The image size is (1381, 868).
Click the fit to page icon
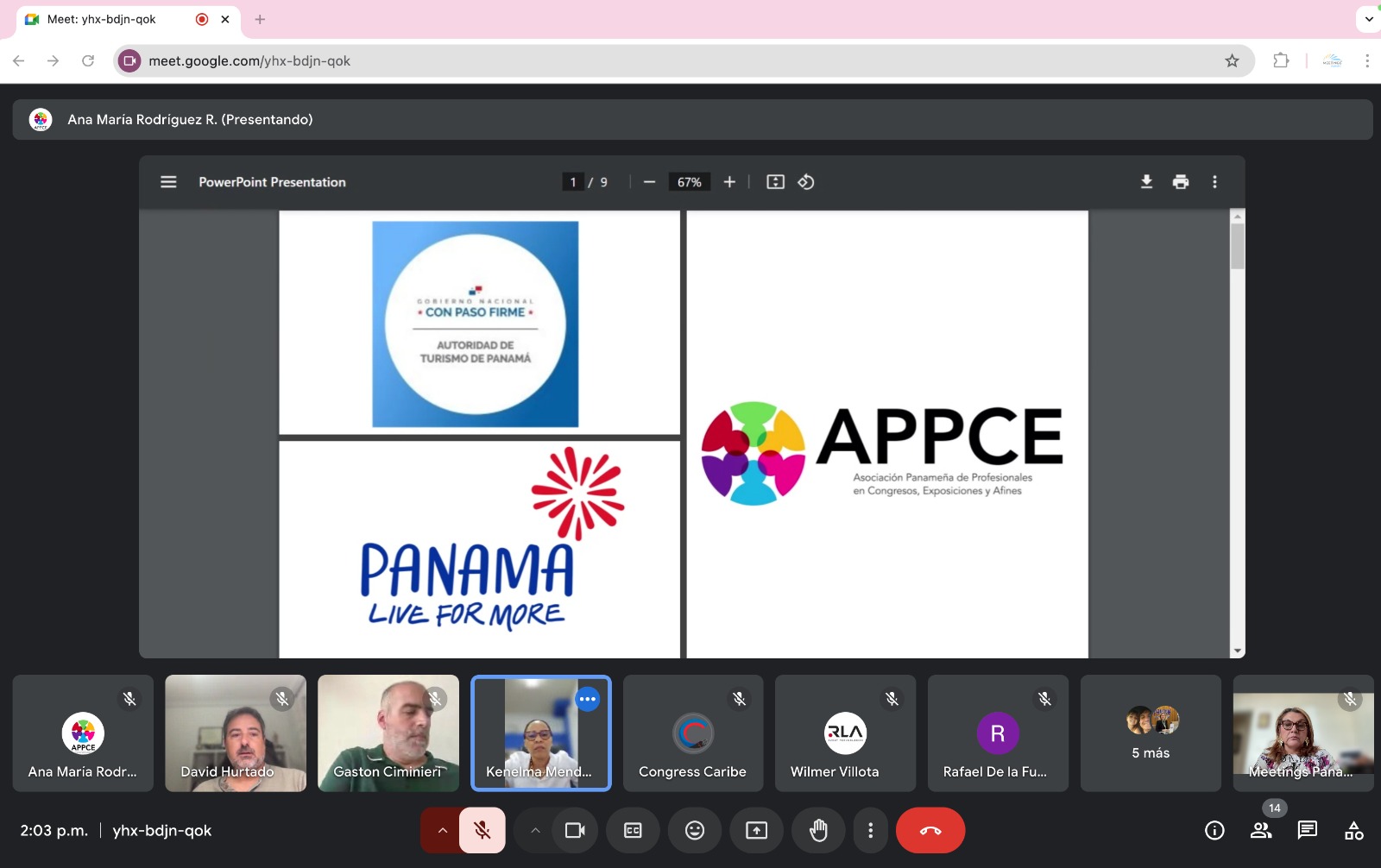click(x=775, y=182)
